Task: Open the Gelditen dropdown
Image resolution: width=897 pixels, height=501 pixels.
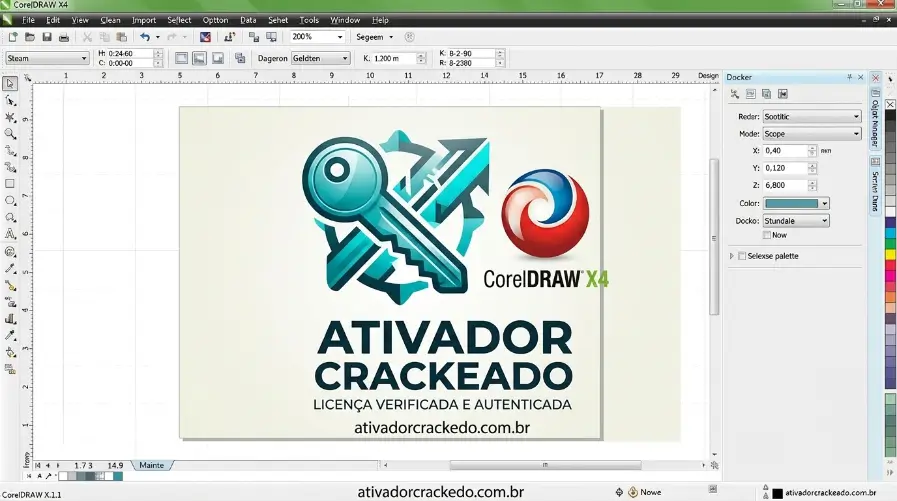Action: [x=320, y=58]
